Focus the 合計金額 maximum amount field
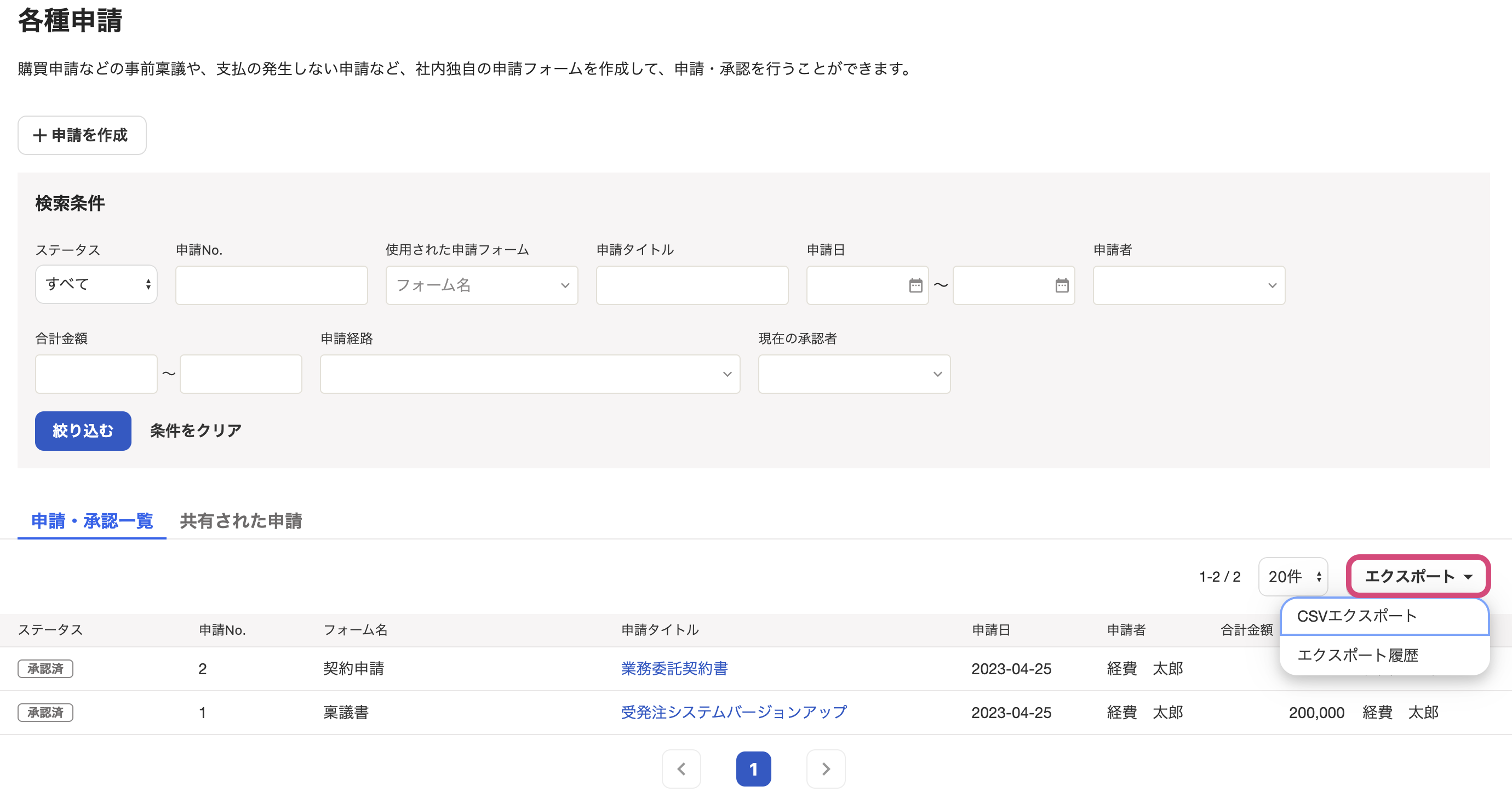Screen dimensions: 1512x792 tap(240, 374)
